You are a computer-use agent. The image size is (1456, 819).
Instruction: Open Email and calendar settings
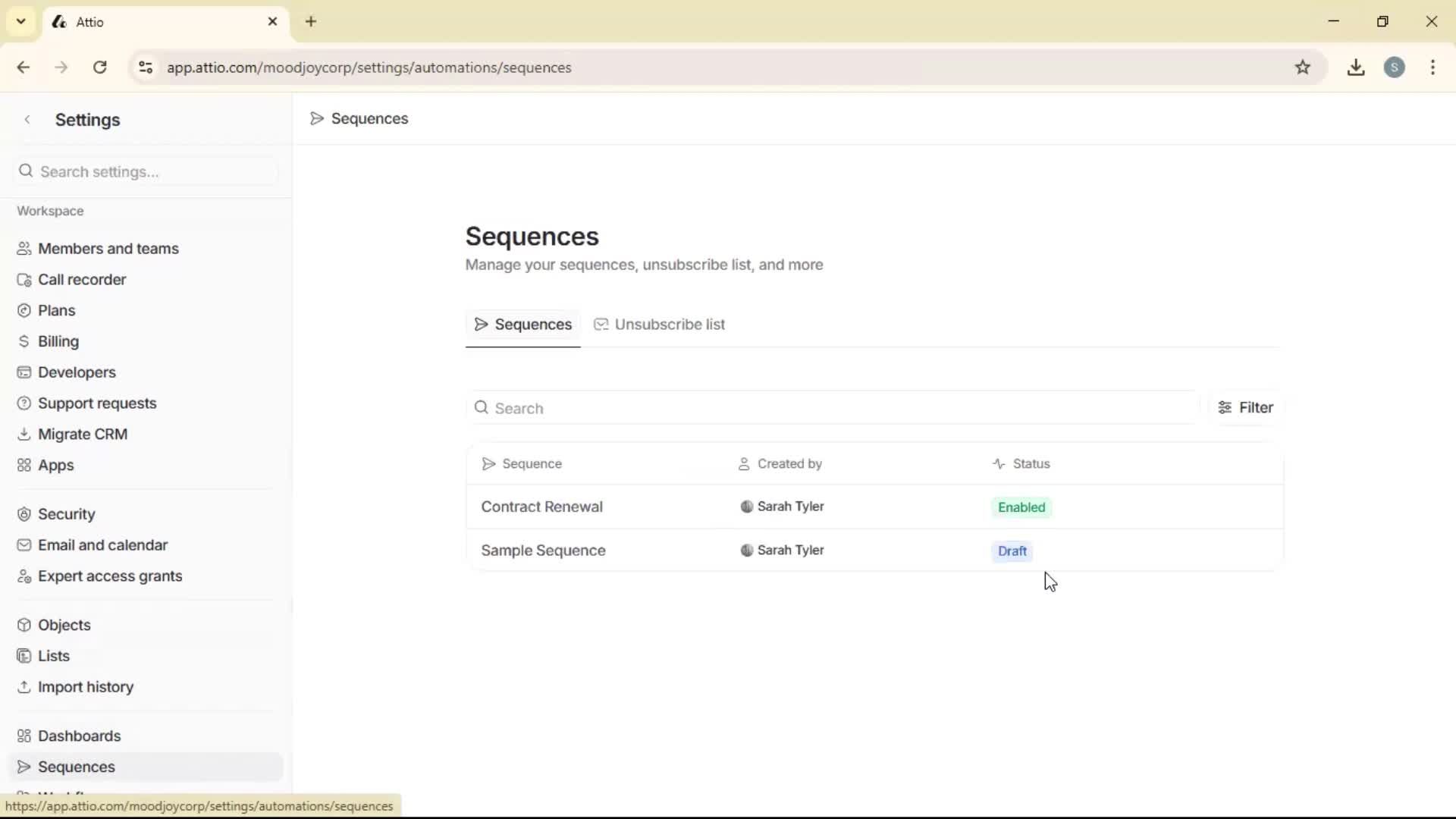[x=103, y=544]
